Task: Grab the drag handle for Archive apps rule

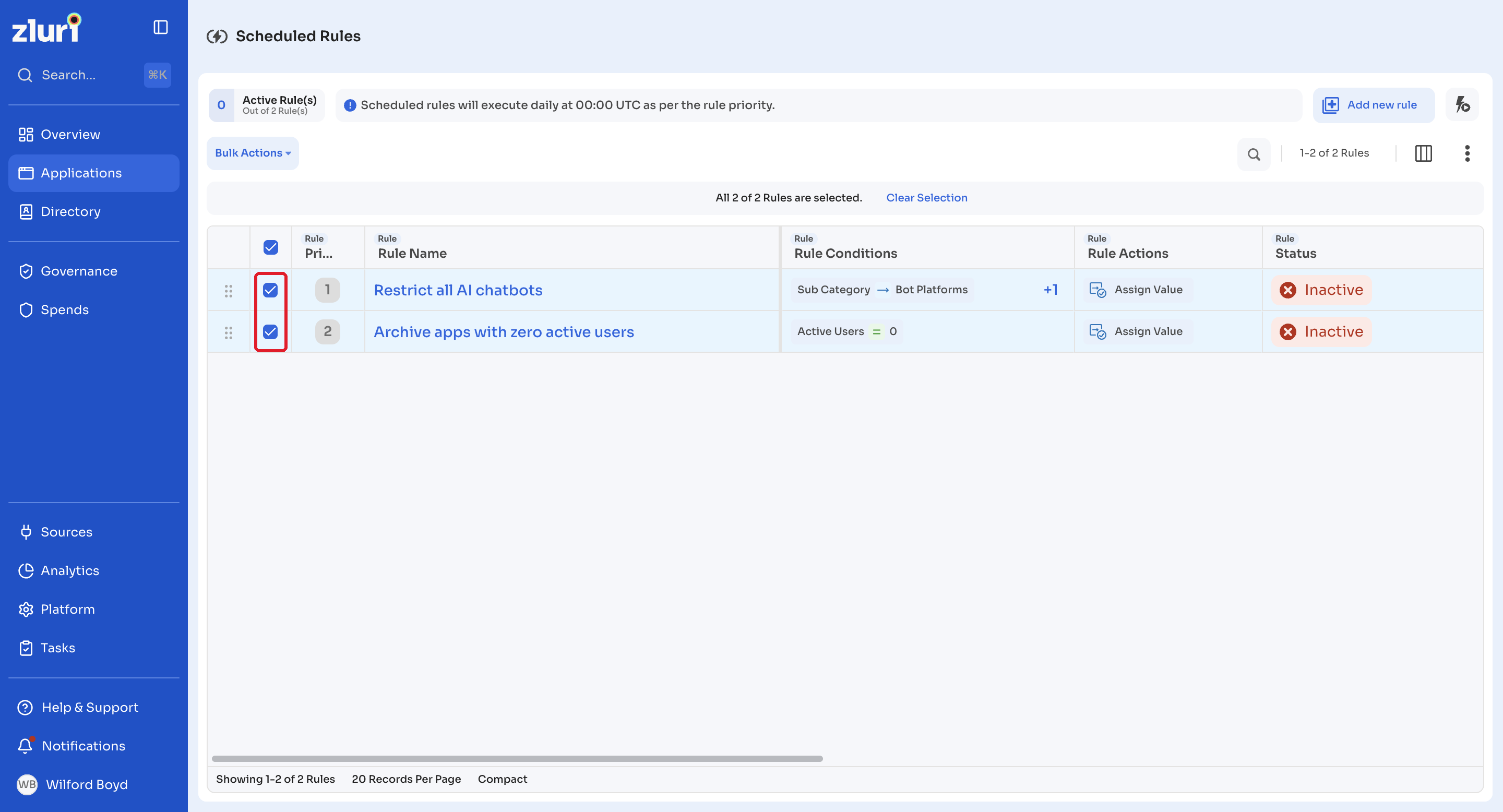Action: 229,332
